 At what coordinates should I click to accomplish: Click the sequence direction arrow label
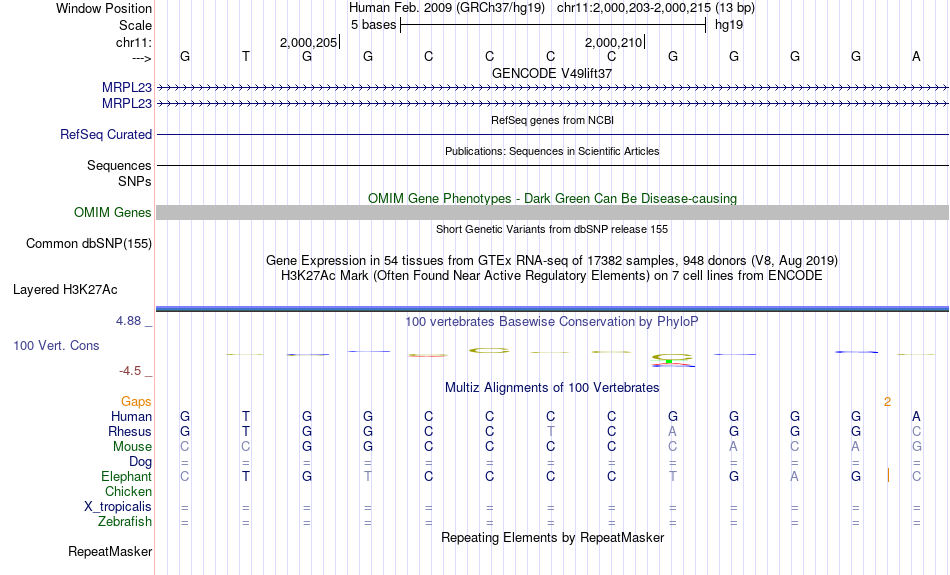coord(141,58)
